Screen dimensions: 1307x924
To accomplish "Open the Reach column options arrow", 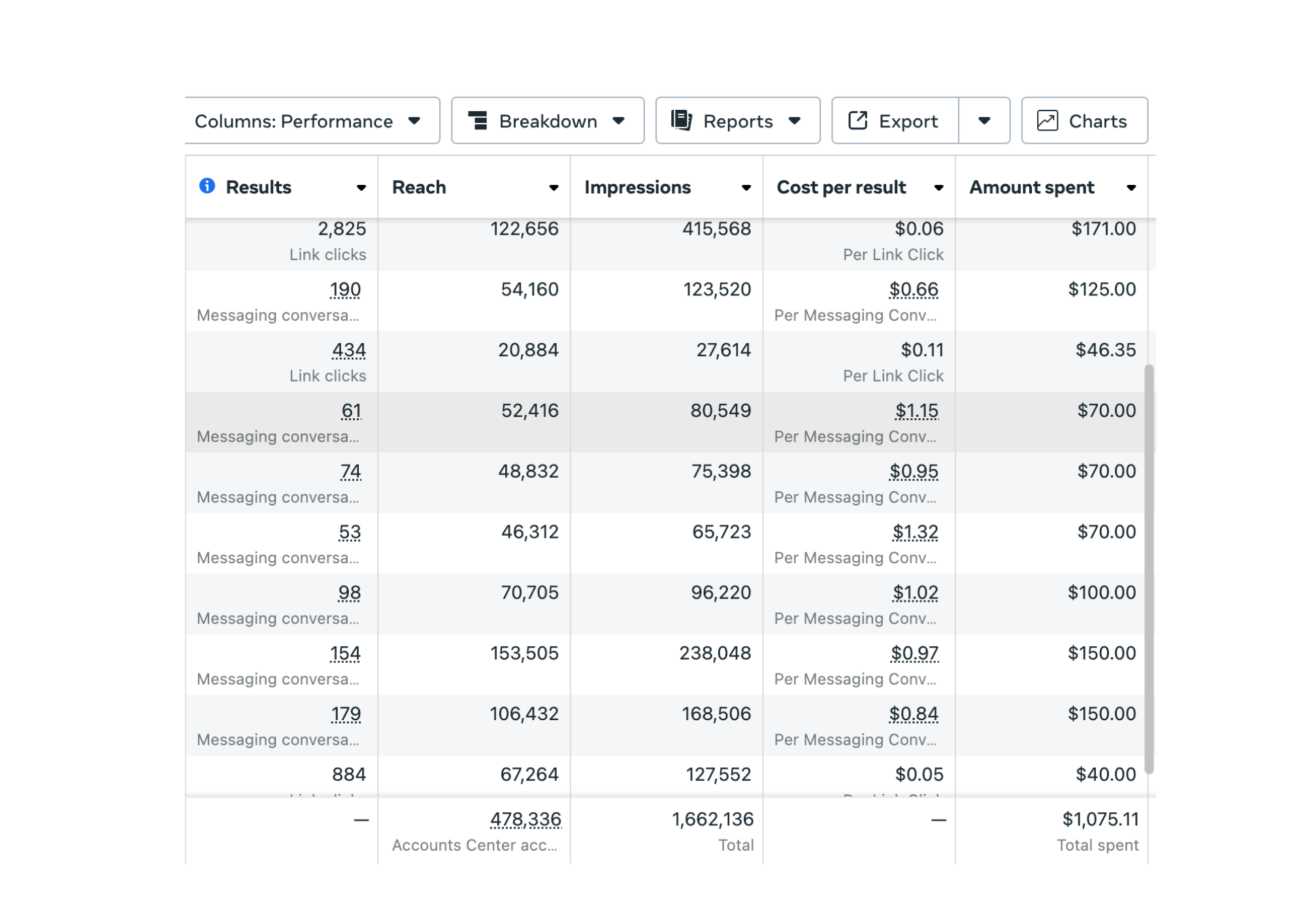I will coord(554,188).
